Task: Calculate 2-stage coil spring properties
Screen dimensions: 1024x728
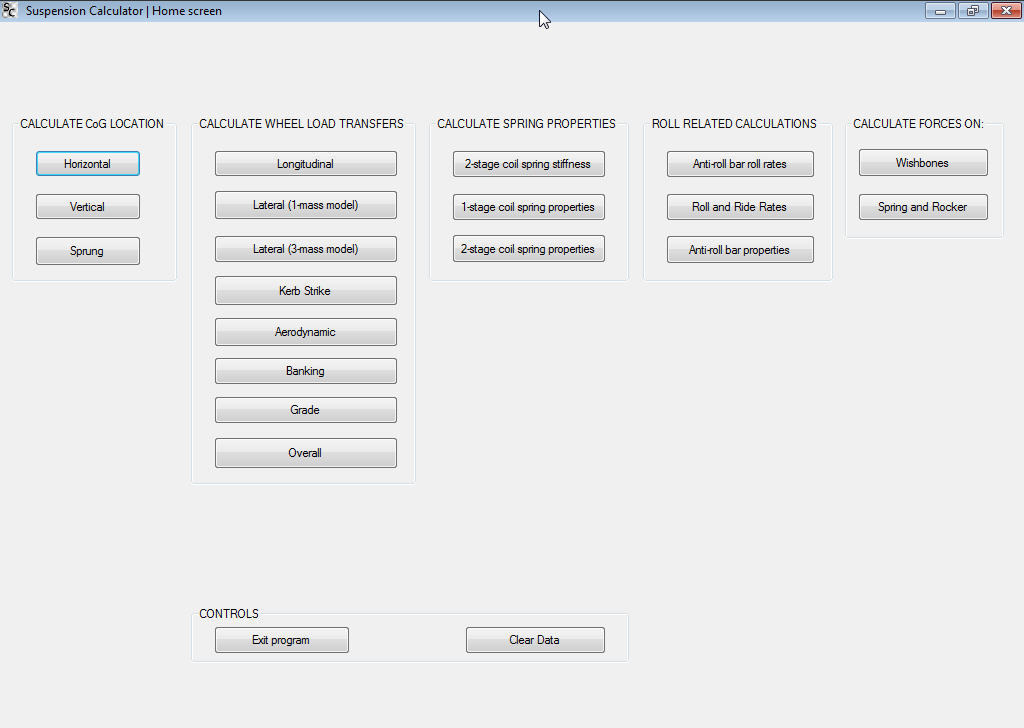Action: pyautogui.click(x=528, y=248)
